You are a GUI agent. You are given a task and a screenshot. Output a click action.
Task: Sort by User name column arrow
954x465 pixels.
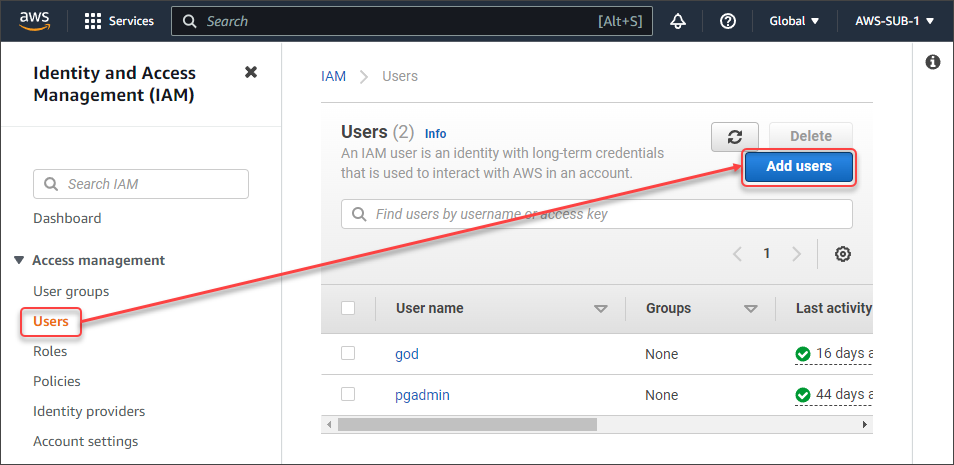coord(601,309)
